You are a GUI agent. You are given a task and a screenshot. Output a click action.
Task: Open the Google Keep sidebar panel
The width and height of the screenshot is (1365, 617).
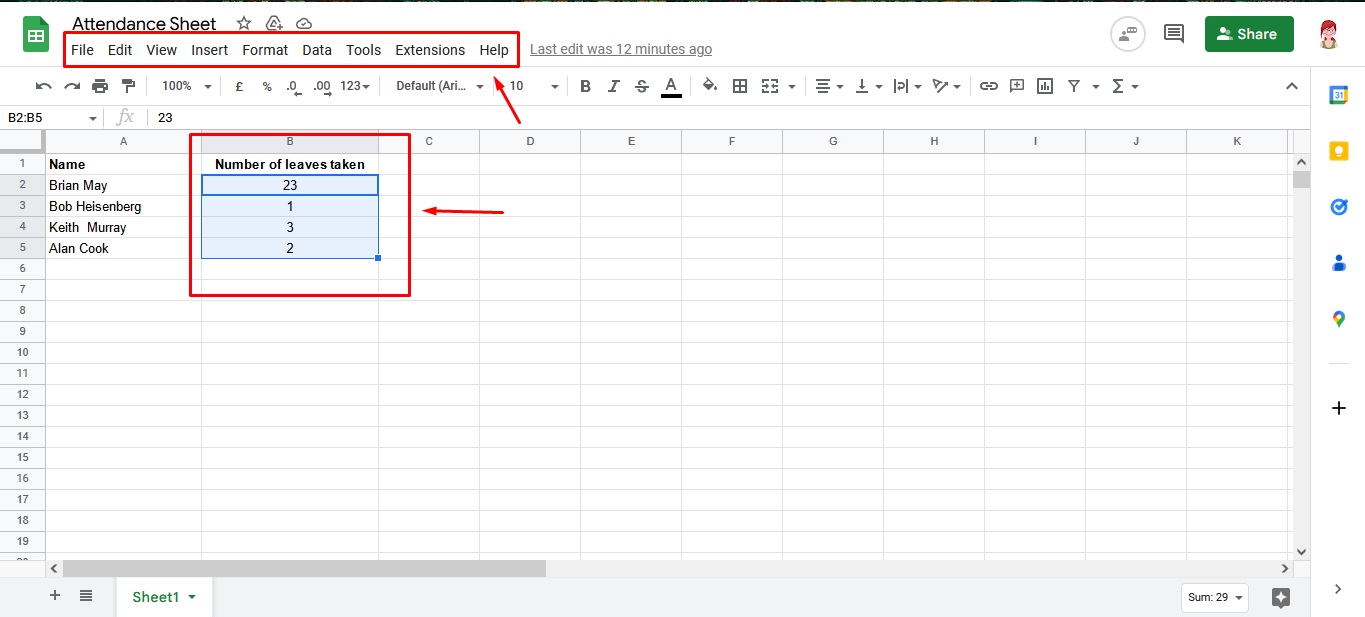click(x=1339, y=150)
